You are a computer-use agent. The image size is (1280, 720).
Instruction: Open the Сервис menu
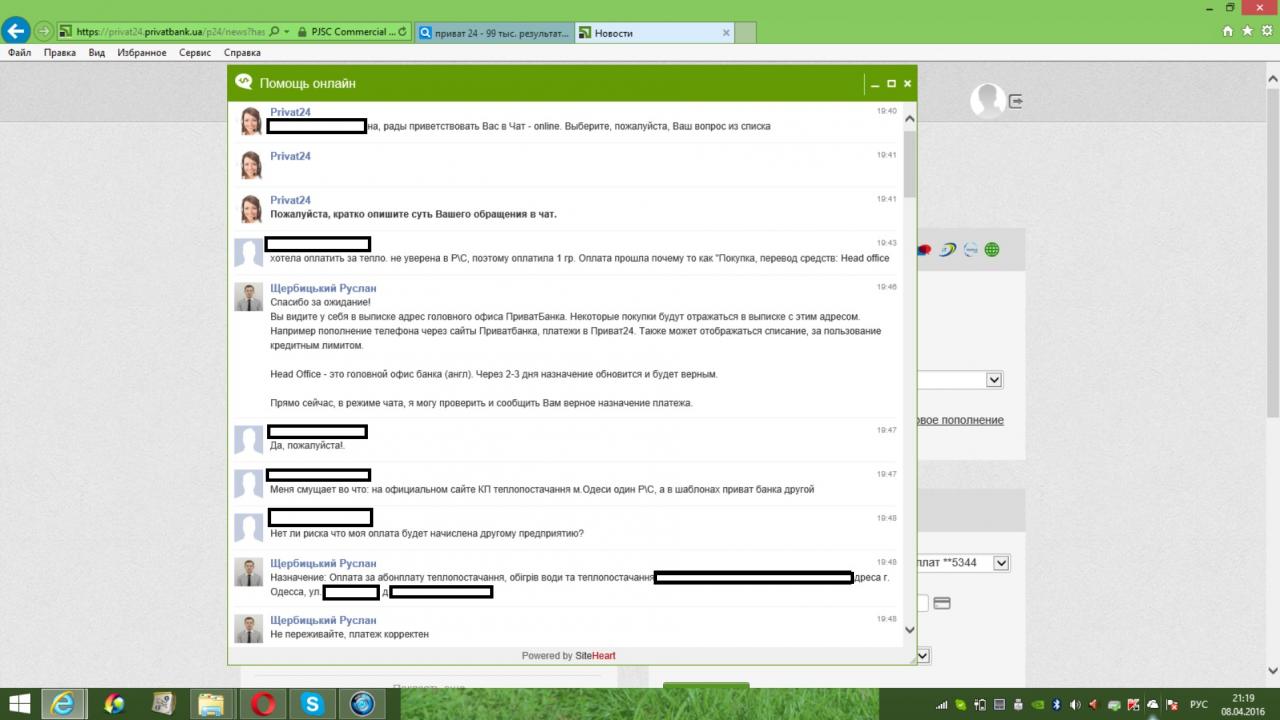click(x=195, y=53)
